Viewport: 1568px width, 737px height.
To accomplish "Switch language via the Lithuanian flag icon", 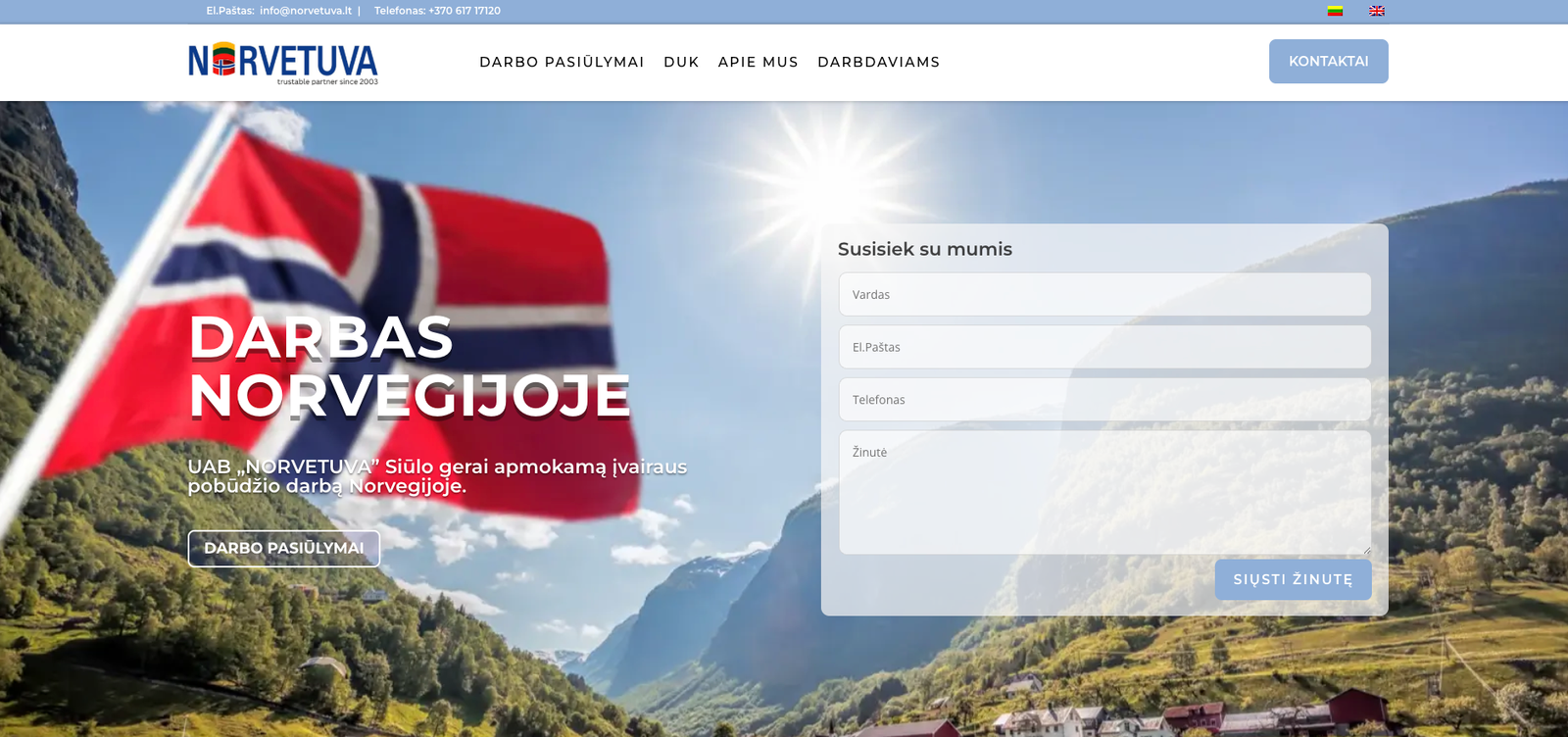I will [x=1335, y=11].
